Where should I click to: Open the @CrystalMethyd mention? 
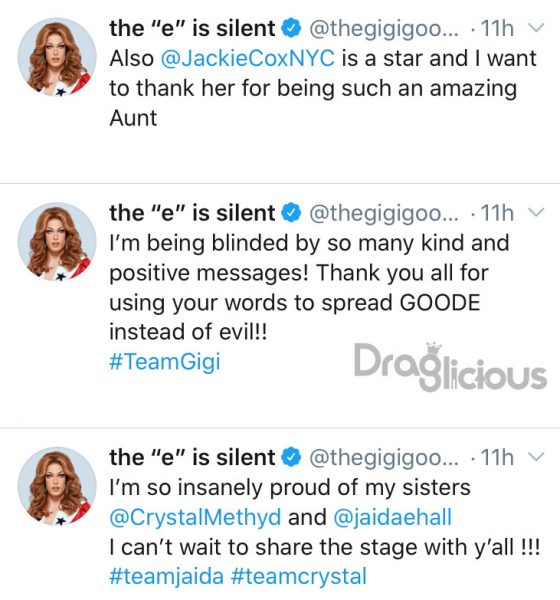[x=195, y=517]
